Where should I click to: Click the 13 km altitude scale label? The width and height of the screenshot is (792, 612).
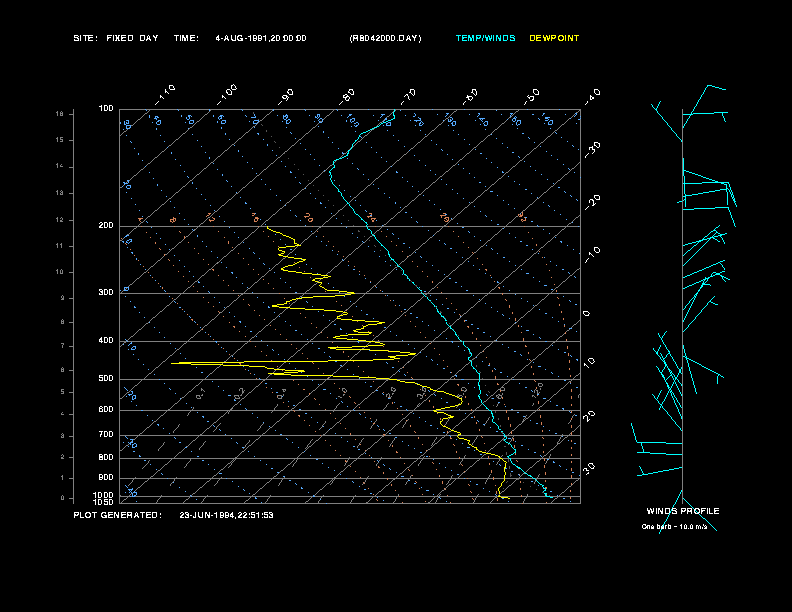pos(60,193)
